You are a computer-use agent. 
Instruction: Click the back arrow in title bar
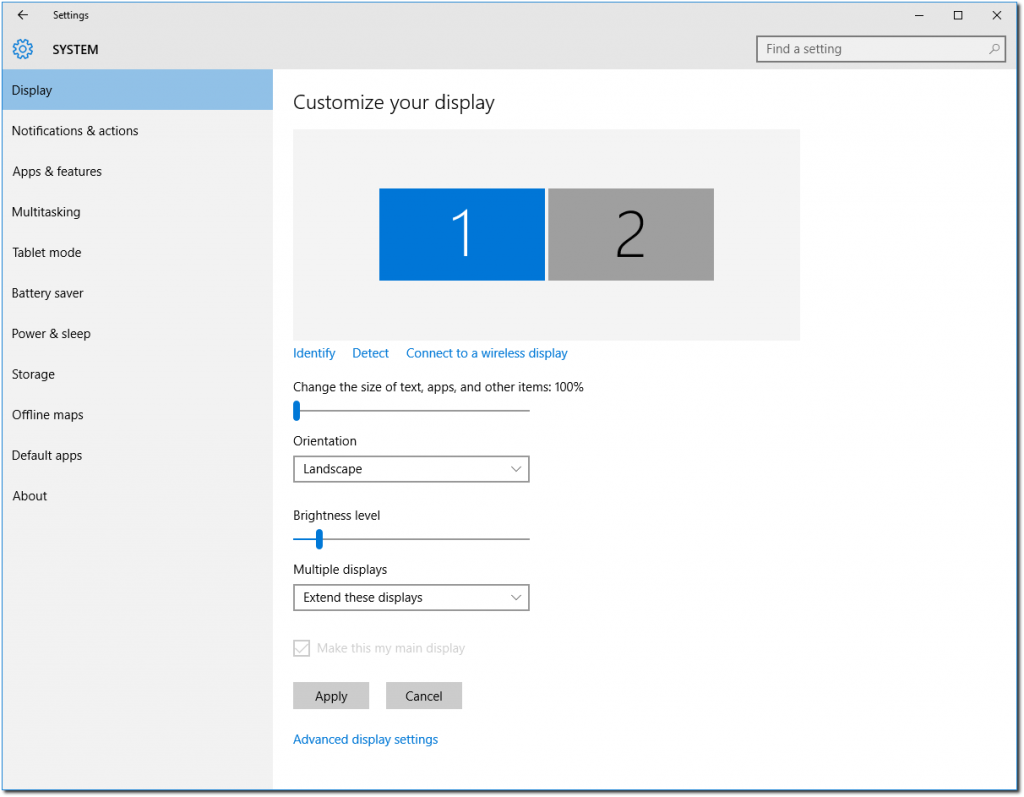point(23,15)
